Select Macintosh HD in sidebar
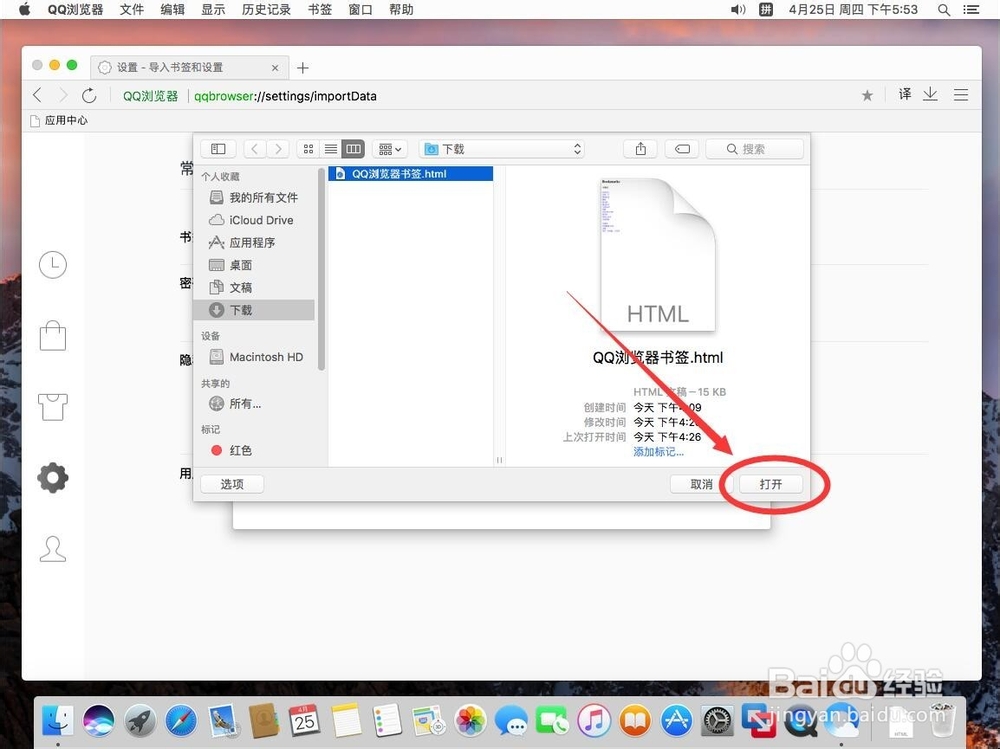Image resolution: width=1000 pixels, height=749 pixels. 256,357
